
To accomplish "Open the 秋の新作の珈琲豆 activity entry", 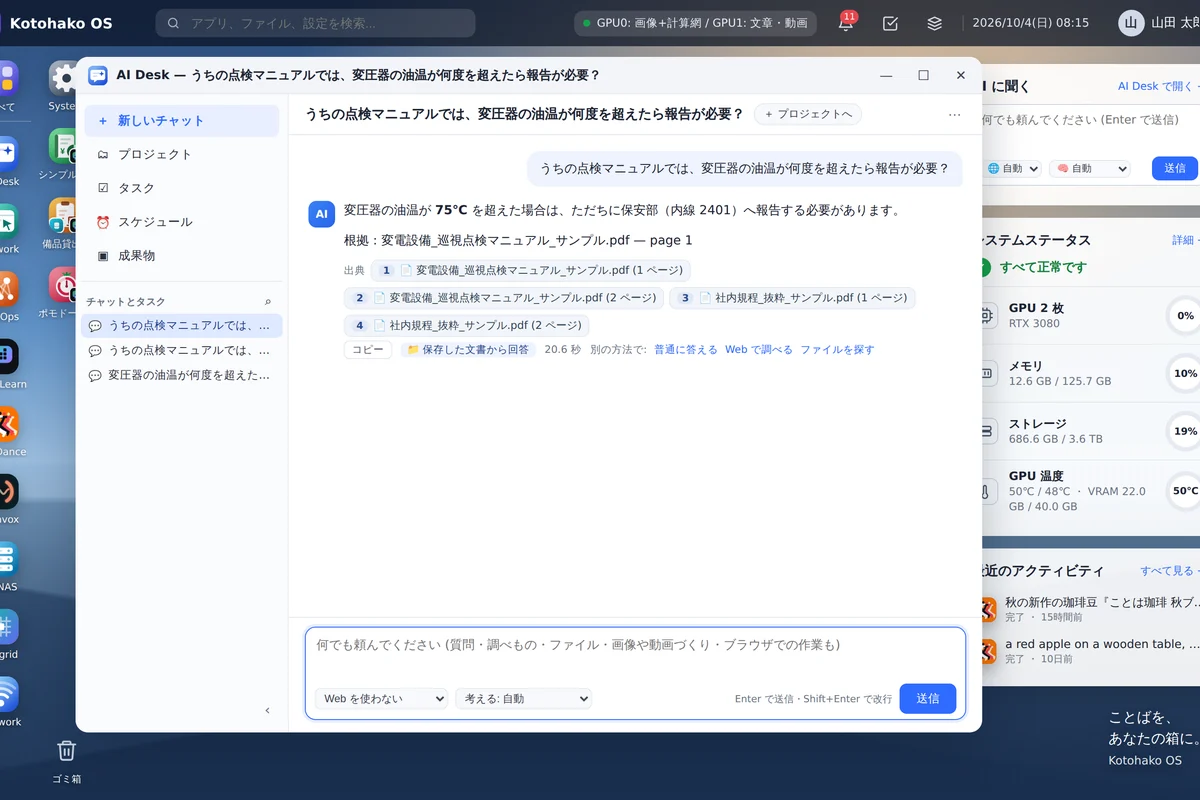I will point(1090,610).
